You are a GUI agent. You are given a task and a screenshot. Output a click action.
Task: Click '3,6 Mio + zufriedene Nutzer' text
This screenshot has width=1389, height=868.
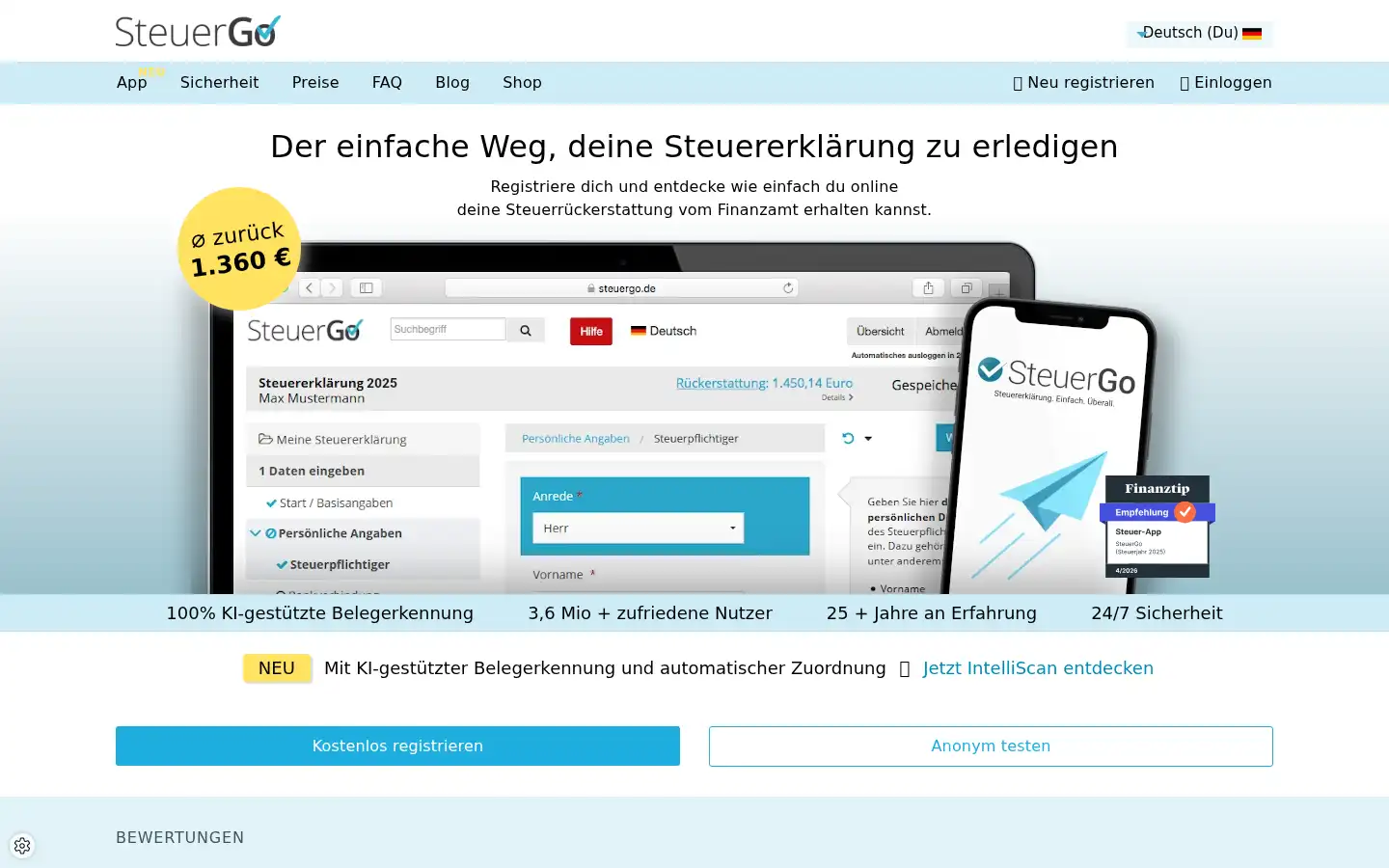tap(650, 613)
